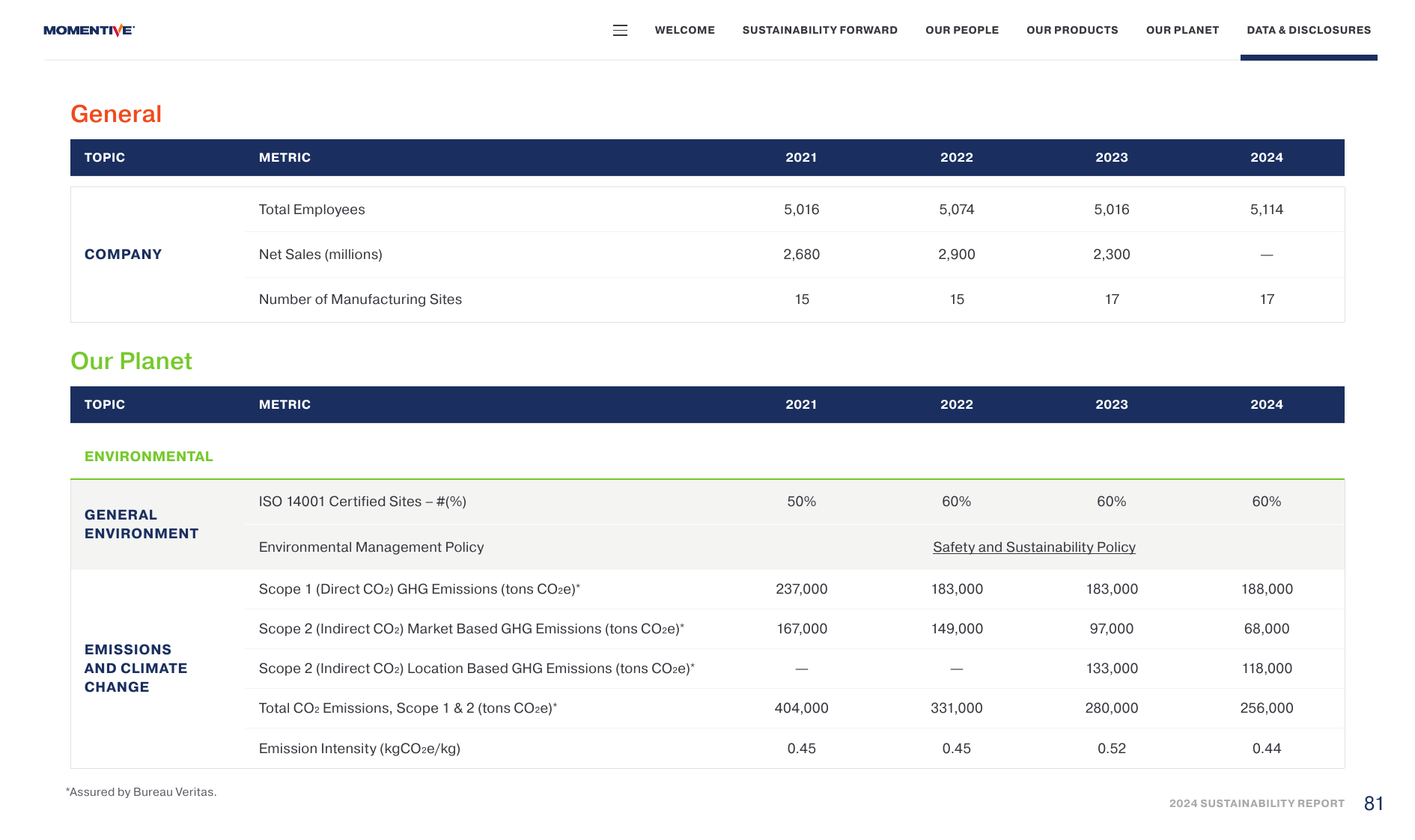Screen dimensions: 1415x840
Task: Navigate to Our People
Action: coord(962,31)
